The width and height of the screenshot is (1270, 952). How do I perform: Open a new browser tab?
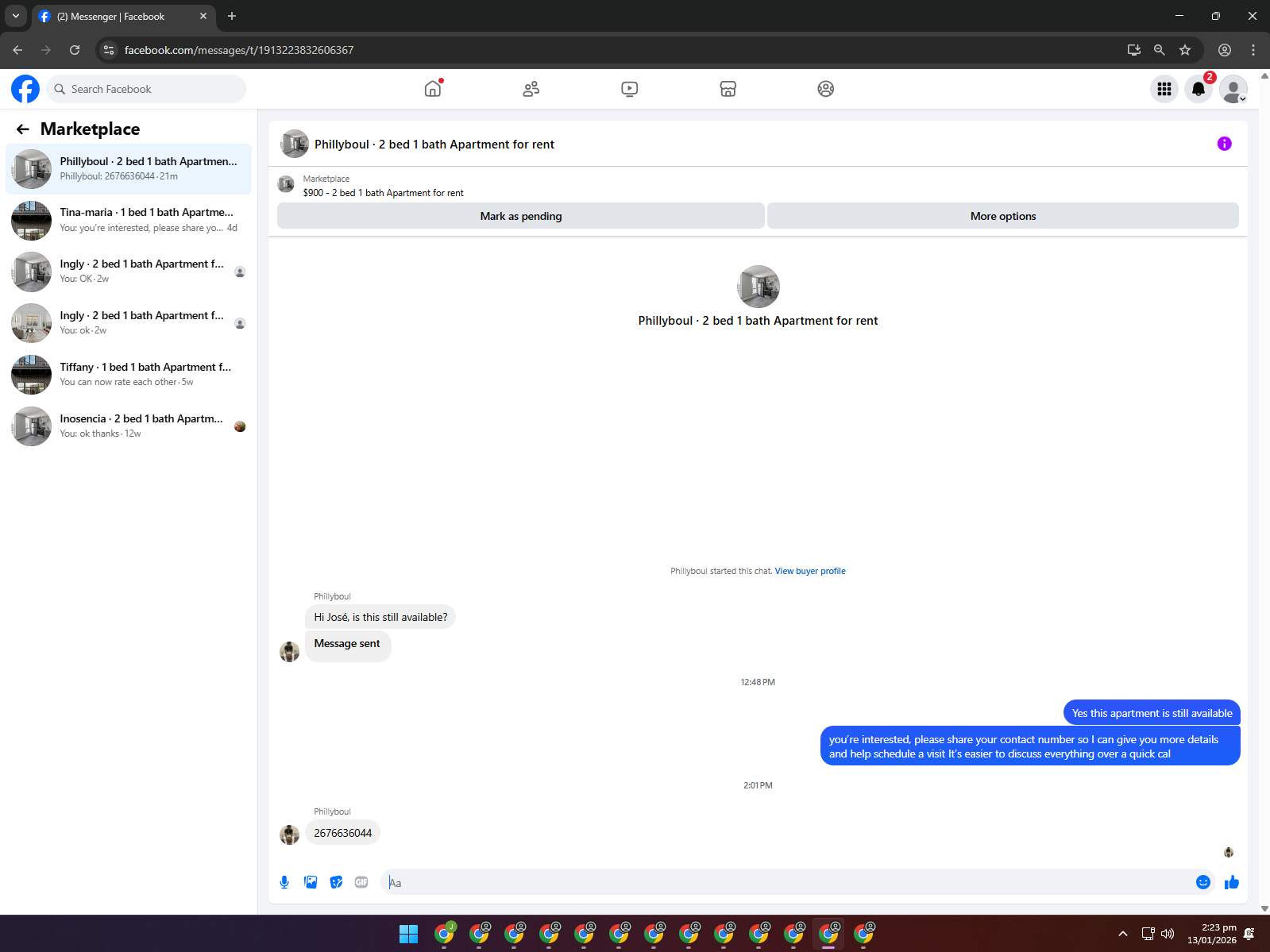coord(232,16)
